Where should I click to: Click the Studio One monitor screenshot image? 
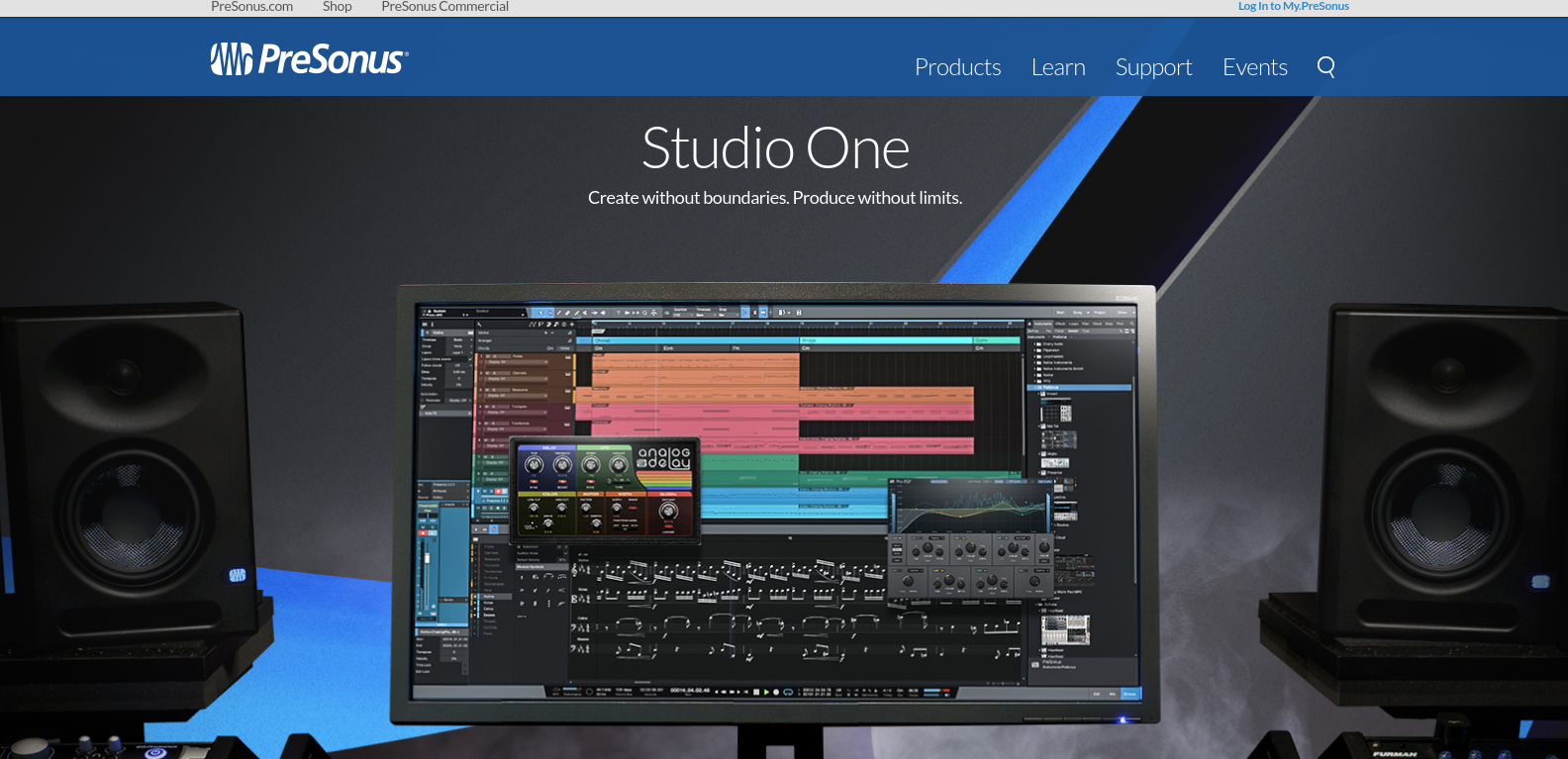pos(776,505)
